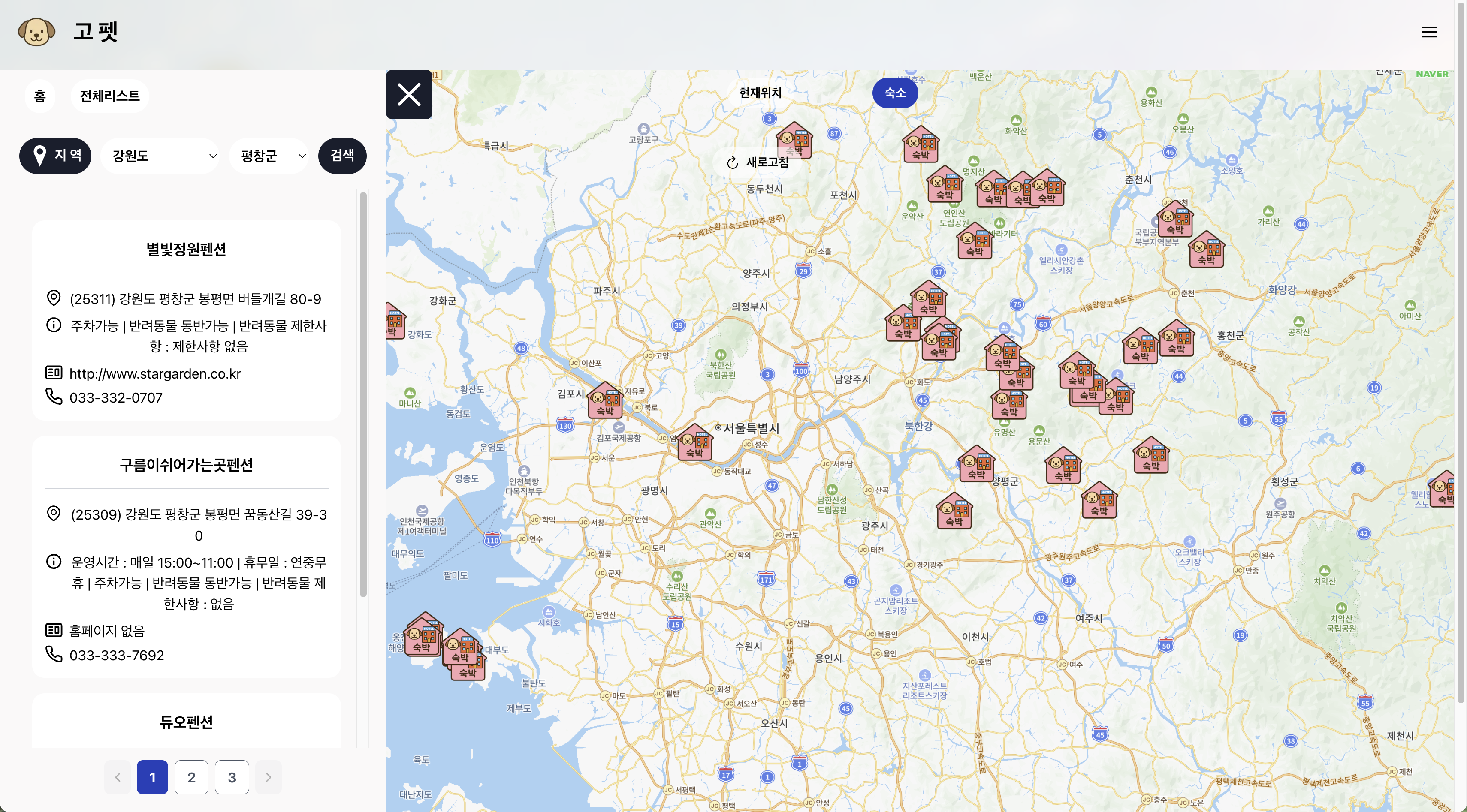
Task: Toggle the 지역 region filter button
Action: pyautogui.click(x=55, y=155)
